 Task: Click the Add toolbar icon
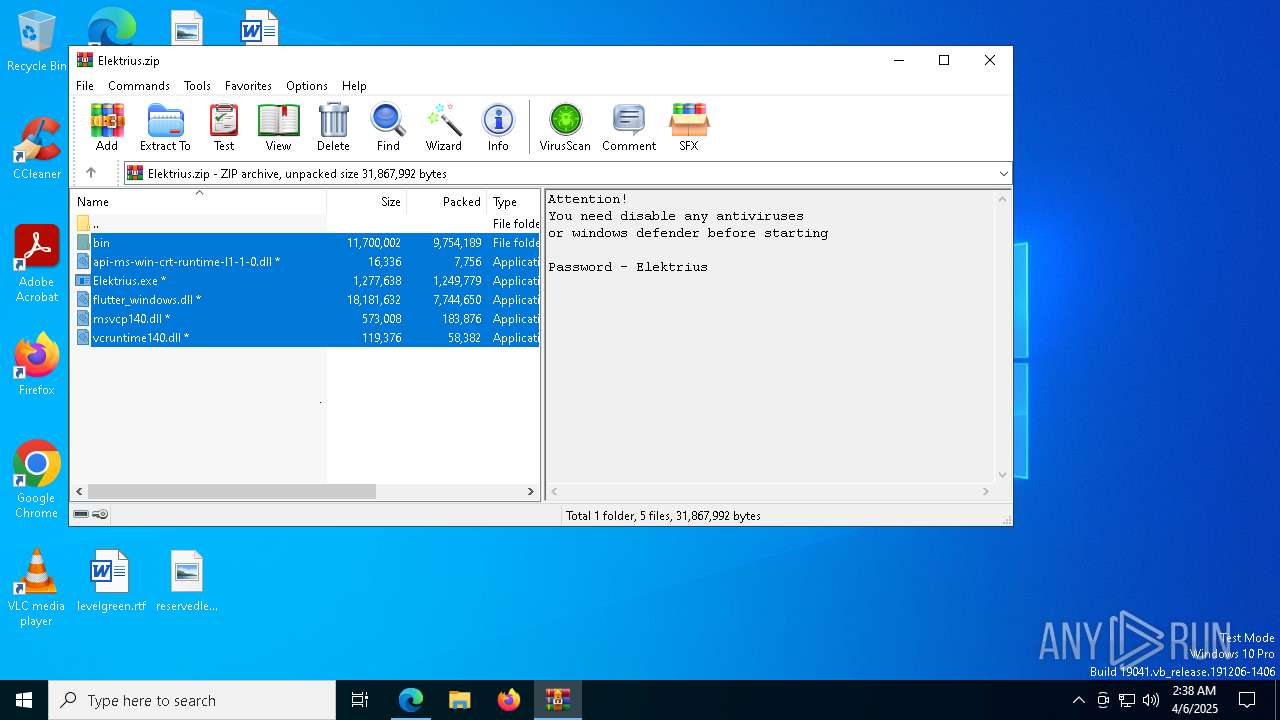(x=107, y=127)
